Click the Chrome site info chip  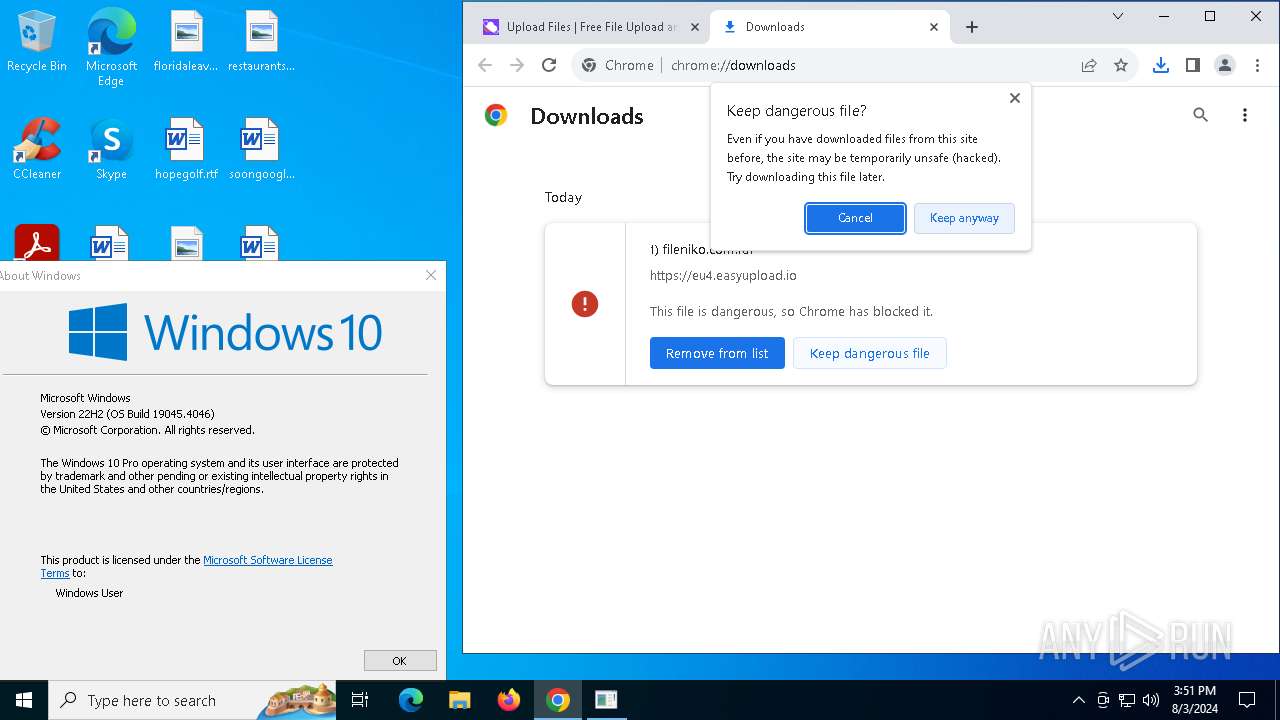pyautogui.click(x=617, y=65)
